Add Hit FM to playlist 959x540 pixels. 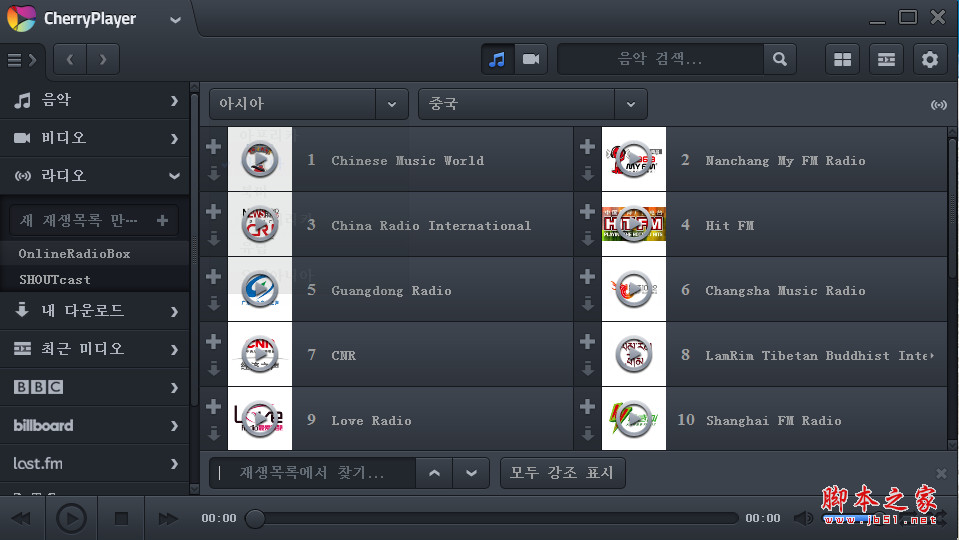tap(587, 212)
